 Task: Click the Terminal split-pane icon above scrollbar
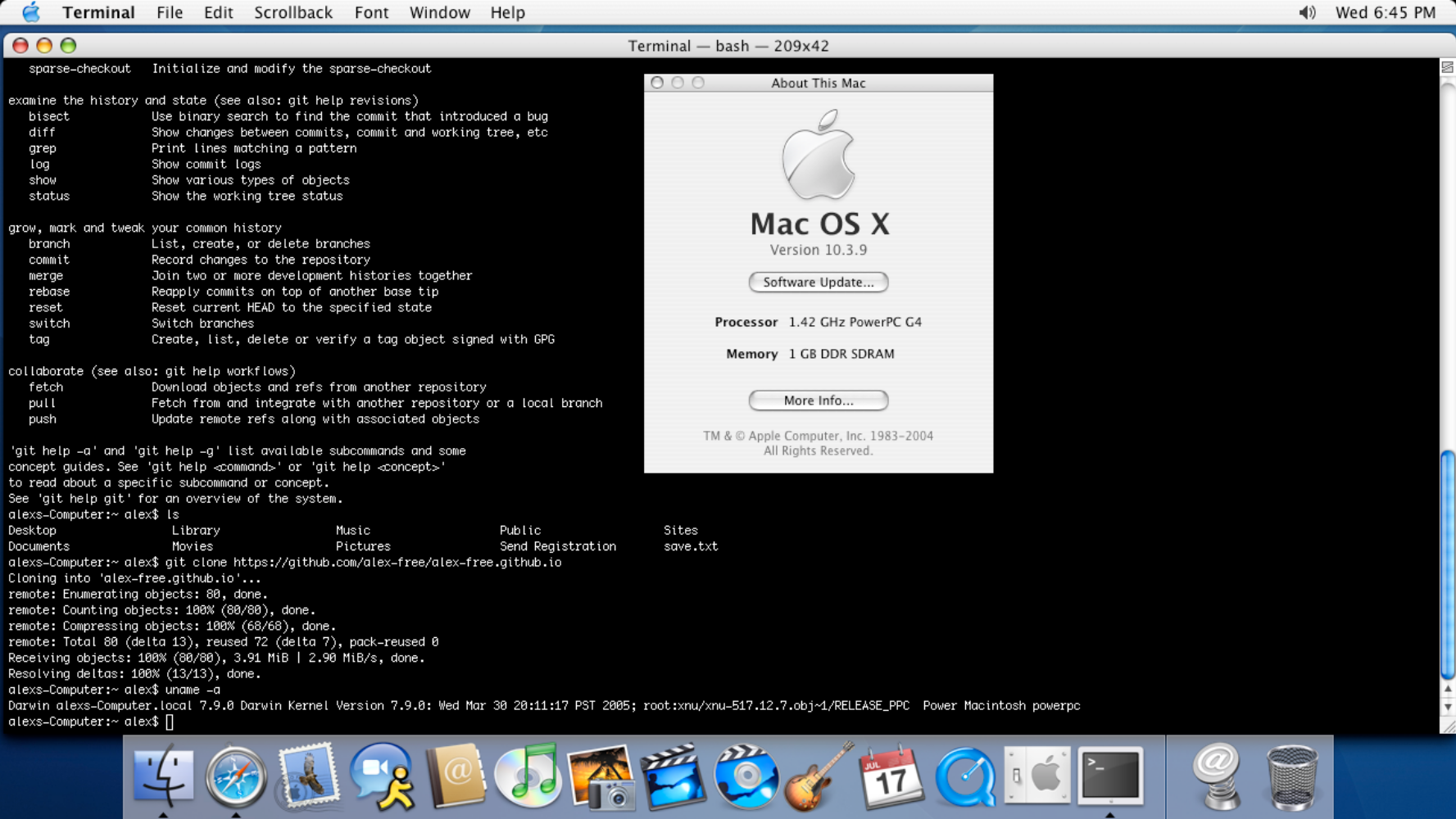pyautogui.click(x=1448, y=67)
